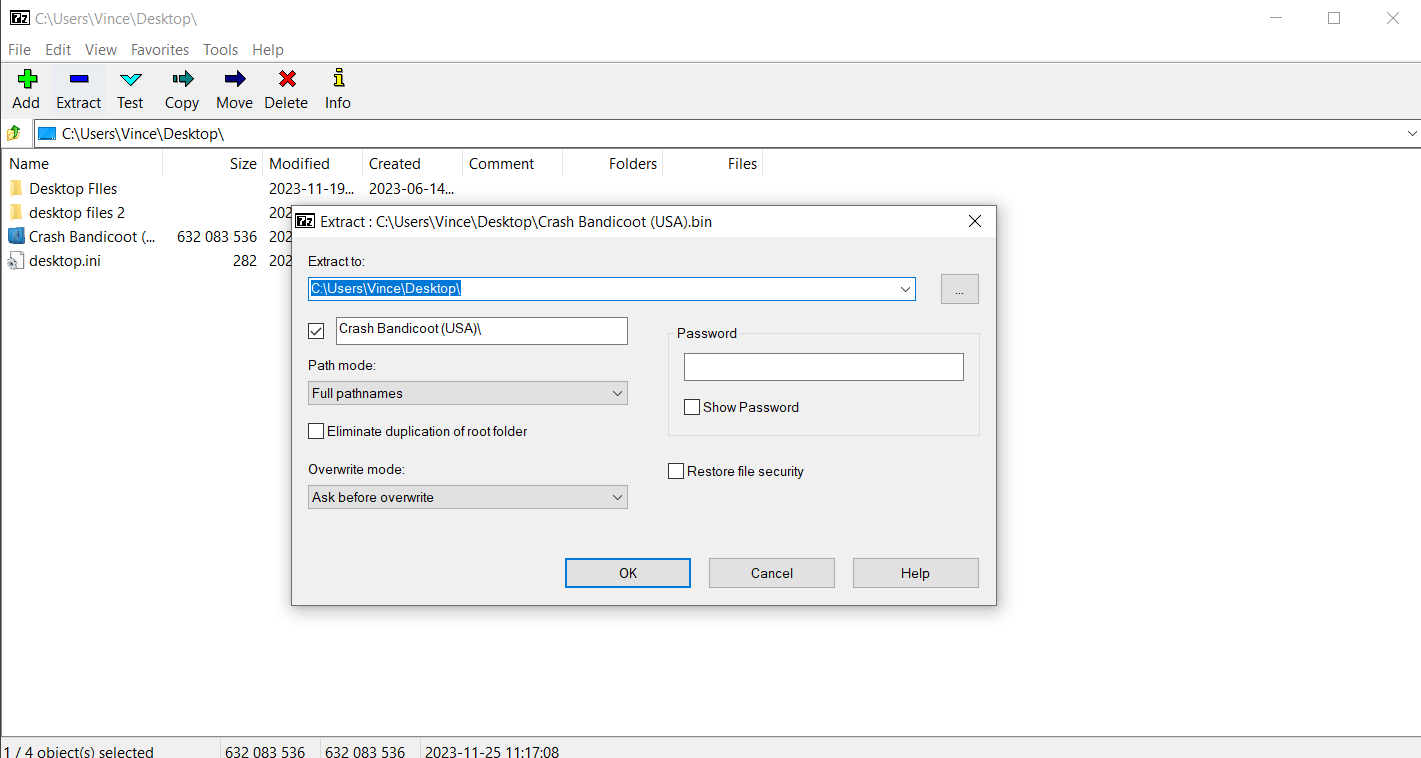Enable Restore file security
Image resolution: width=1421 pixels, height=758 pixels.
(676, 471)
